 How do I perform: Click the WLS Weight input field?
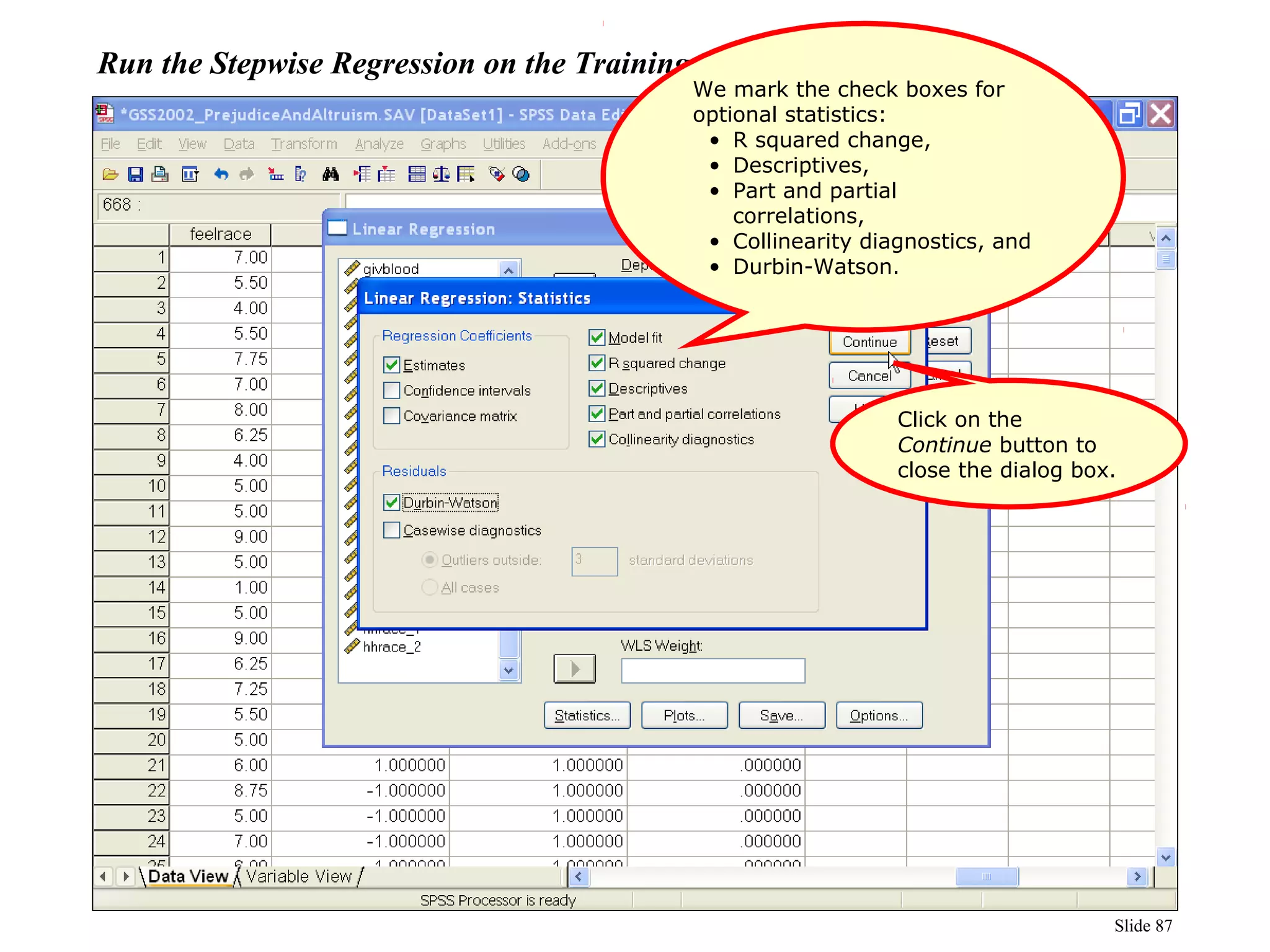coord(713,671)
